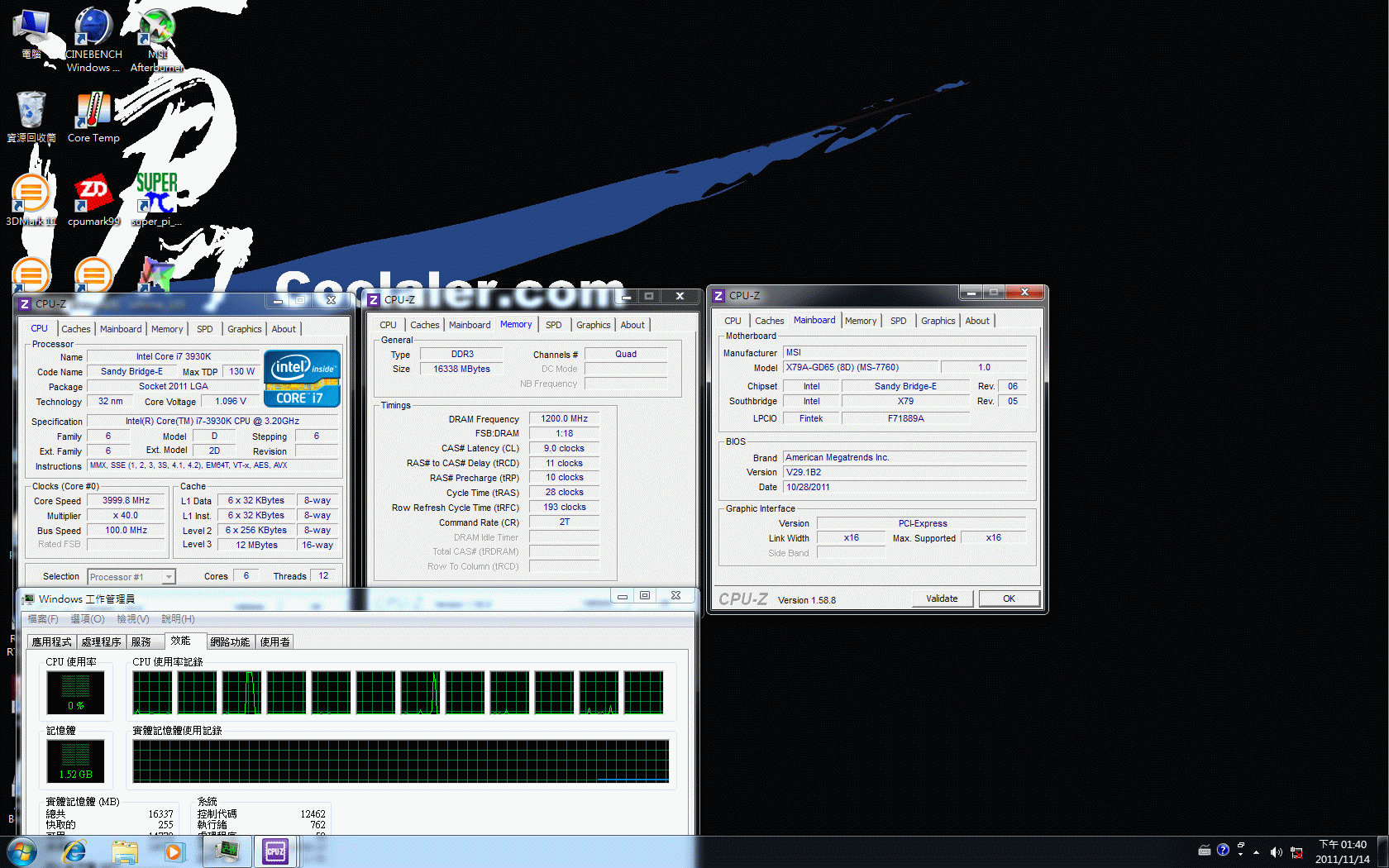This screenshot has width=1389, height=868.
Task: Launch Core Temp desktop shortcut
Action: 93,117
